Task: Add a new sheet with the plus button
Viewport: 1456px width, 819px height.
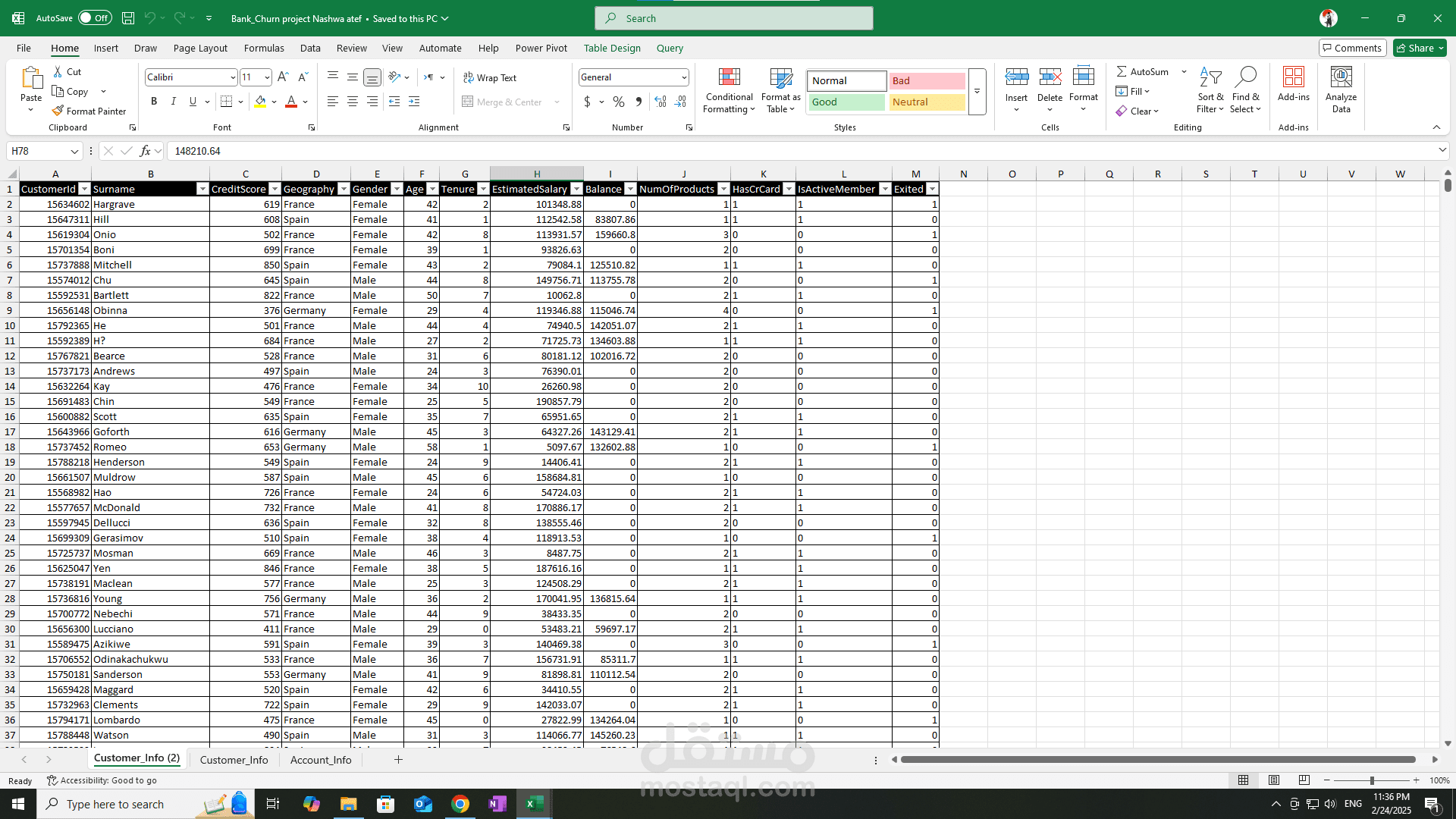Action: point(398,760)
